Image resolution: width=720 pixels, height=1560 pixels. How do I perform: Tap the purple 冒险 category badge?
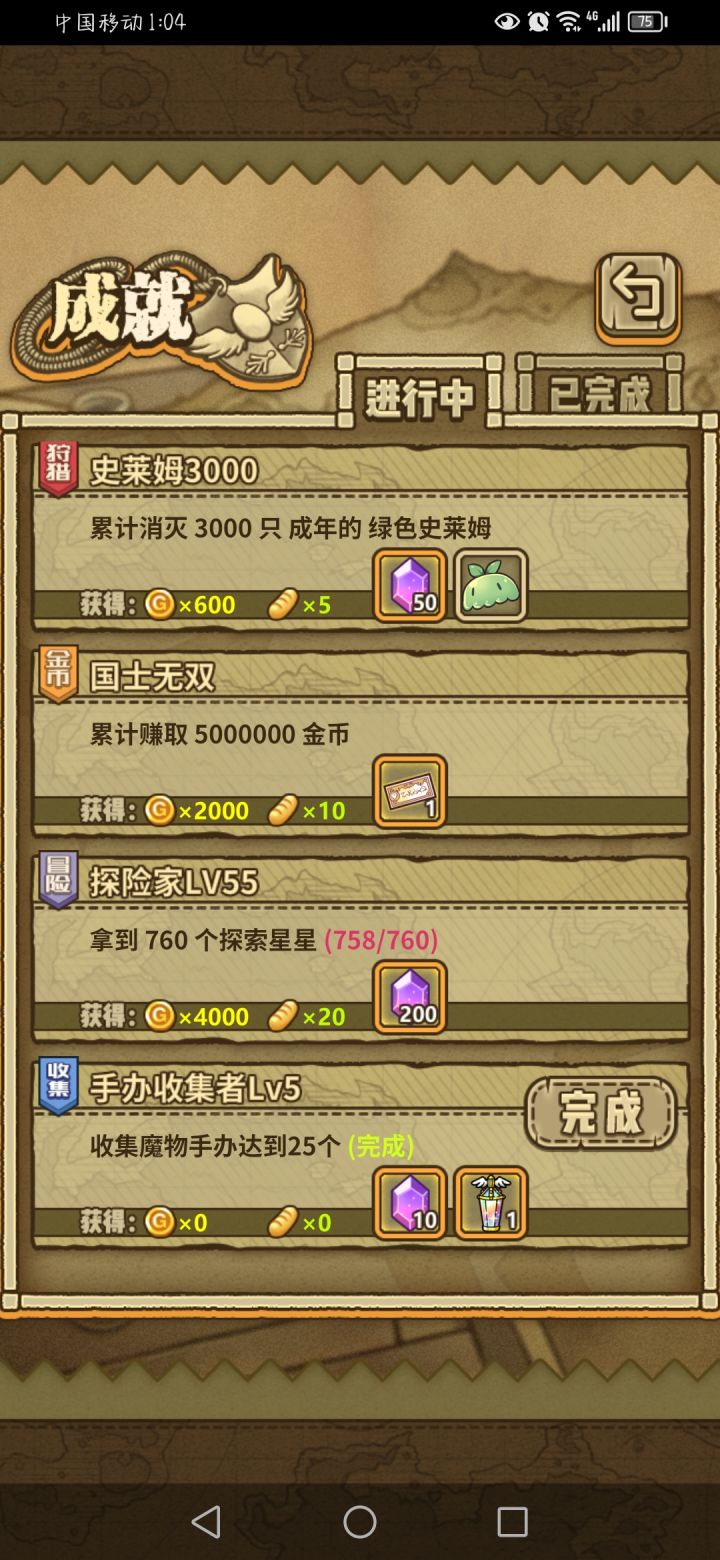[58, 880]
